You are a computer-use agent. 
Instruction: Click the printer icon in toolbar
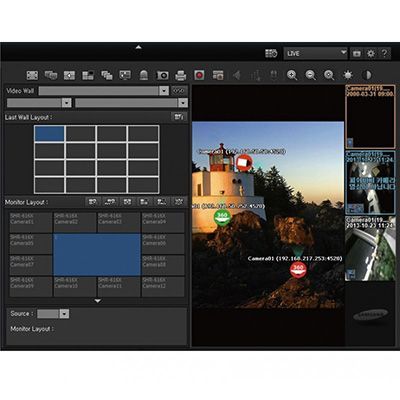pyautogui.click(x=181, y=75)
